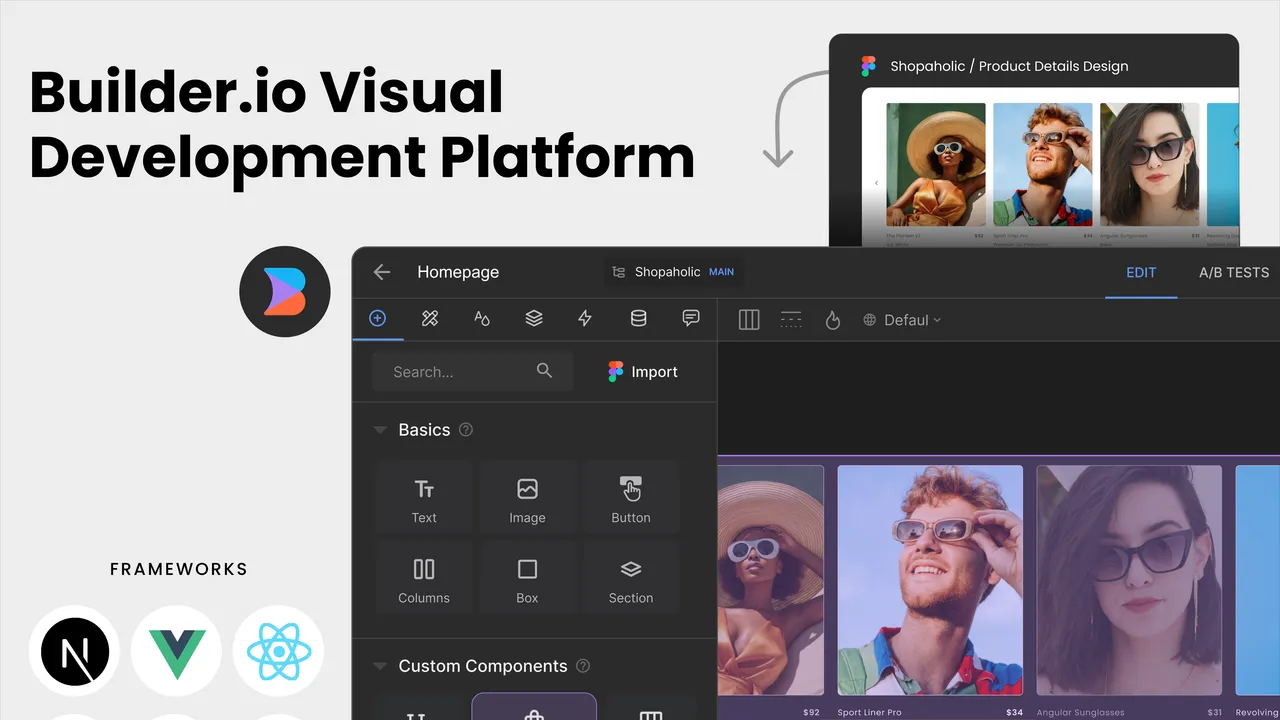Click the magnifier search icon
This screenshot has height=720, width=1280.
point(544,371)
